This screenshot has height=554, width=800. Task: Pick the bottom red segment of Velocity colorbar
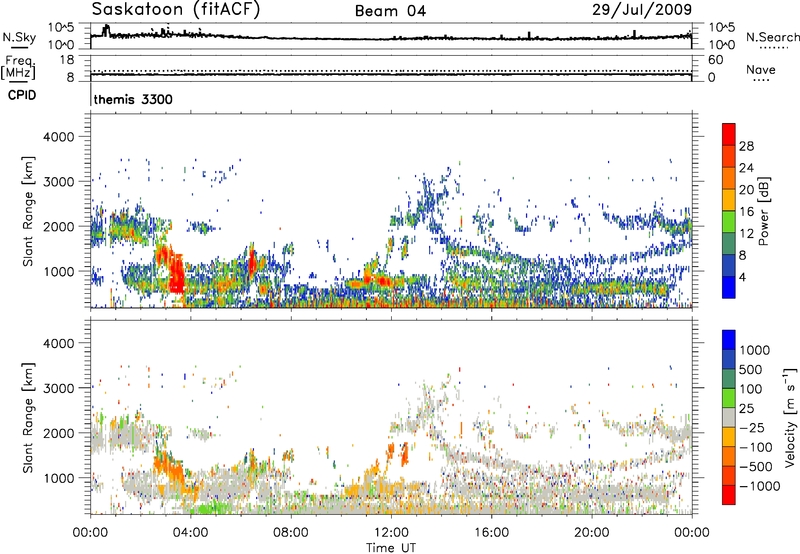(x=729, y=495)
